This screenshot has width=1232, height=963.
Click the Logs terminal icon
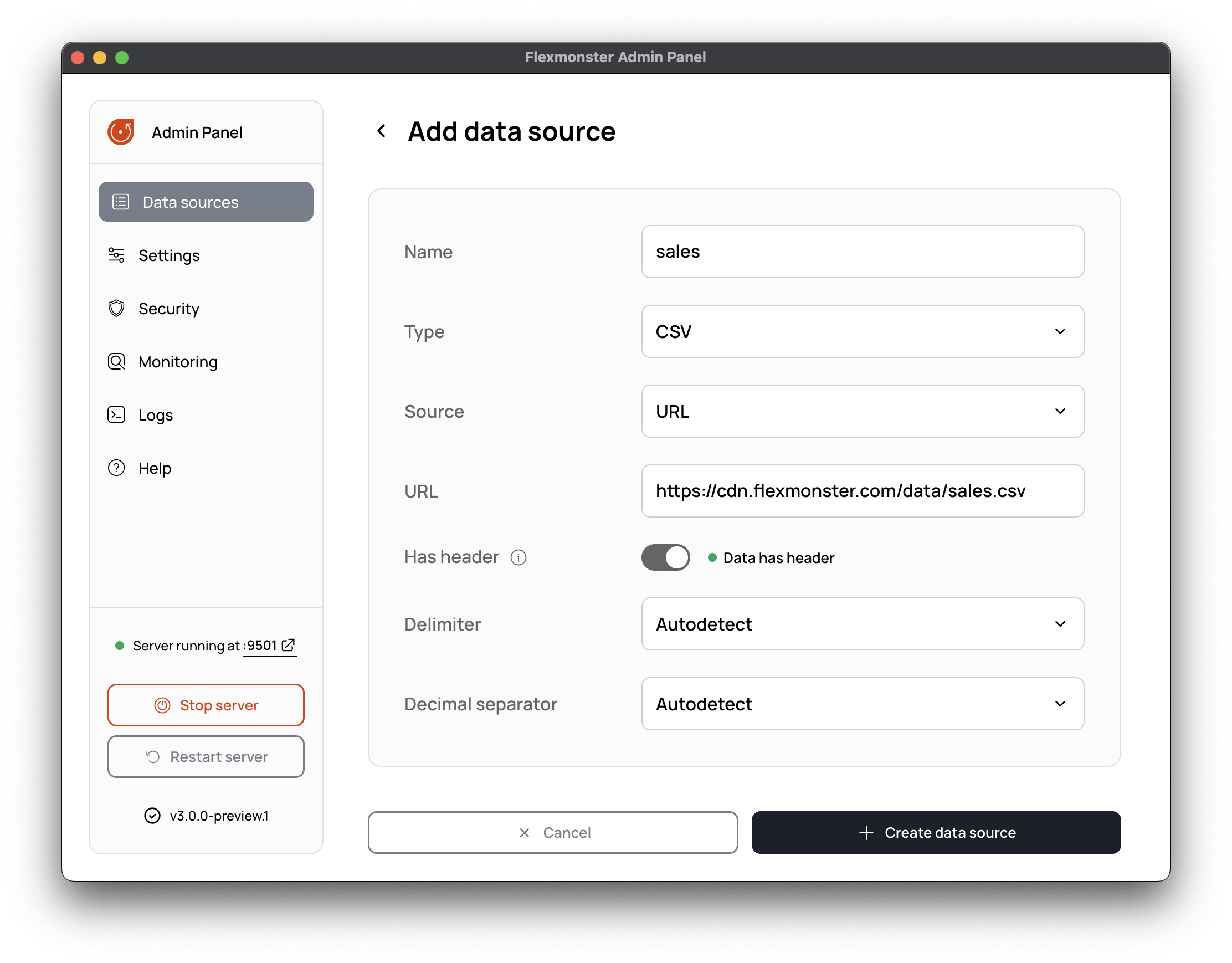[x=116, y=414]
